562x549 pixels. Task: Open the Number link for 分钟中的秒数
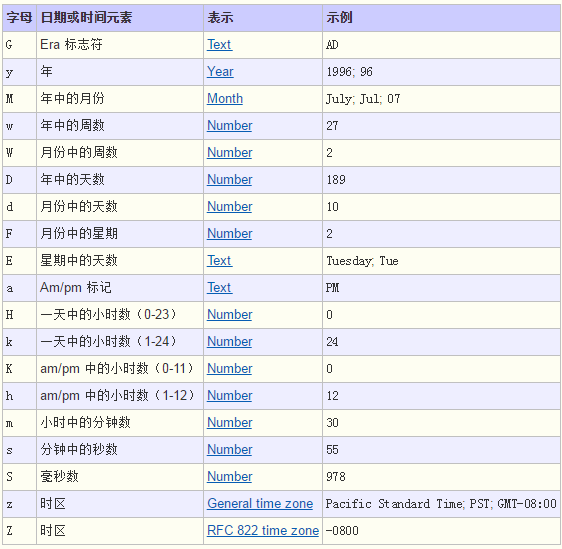pos(229,450)
